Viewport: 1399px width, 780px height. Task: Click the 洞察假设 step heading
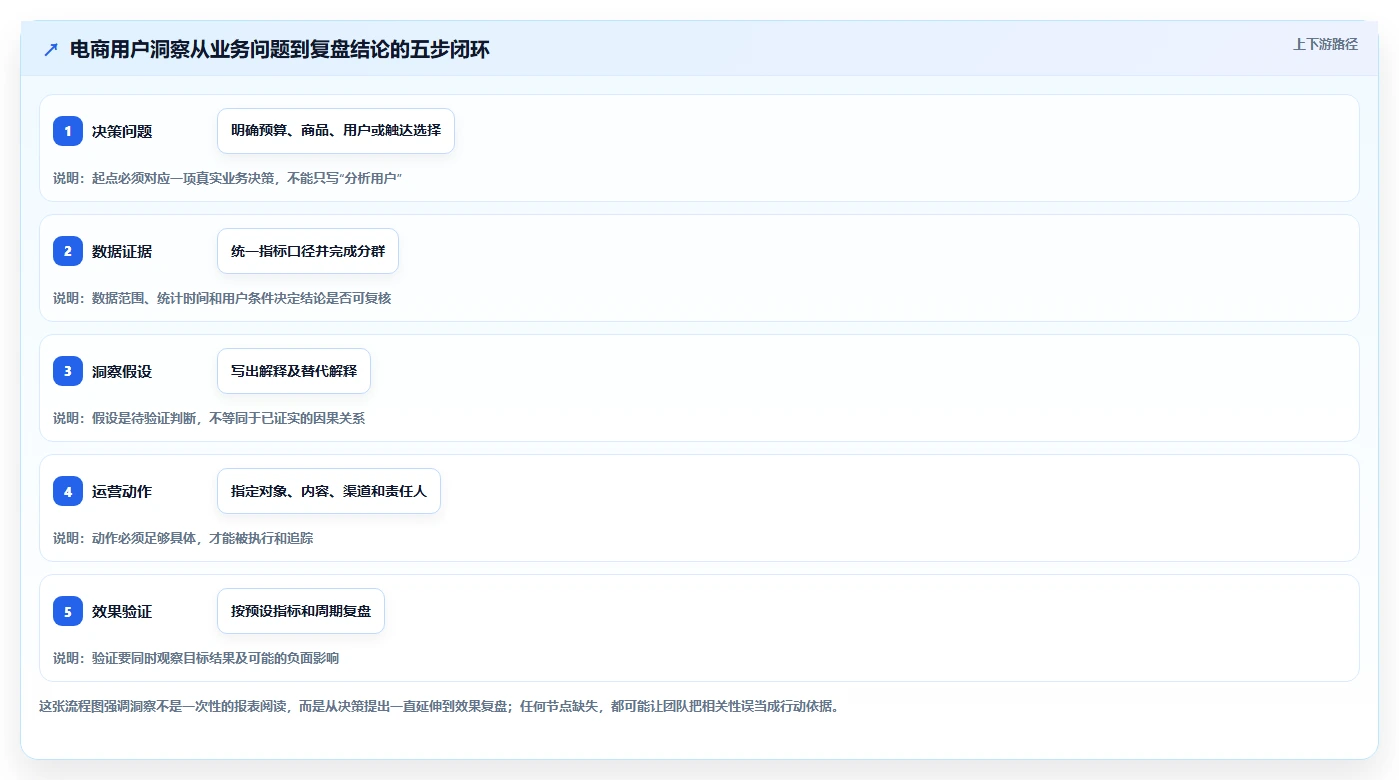122,371
